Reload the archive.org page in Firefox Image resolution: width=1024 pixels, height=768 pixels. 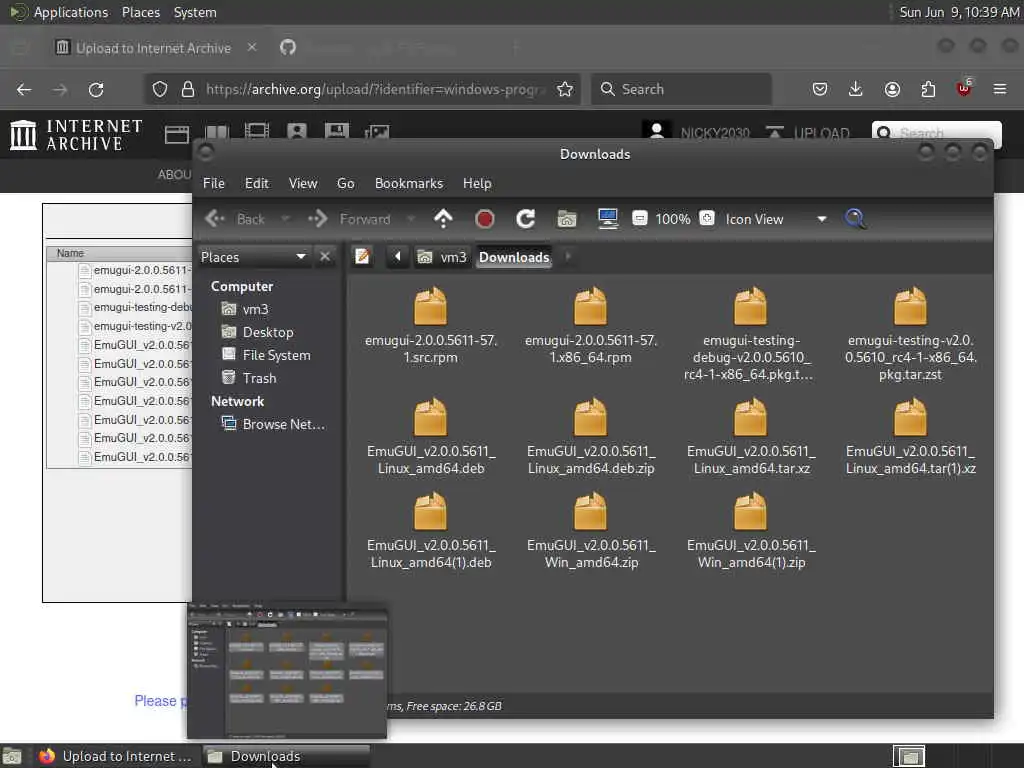click(96, 89)
